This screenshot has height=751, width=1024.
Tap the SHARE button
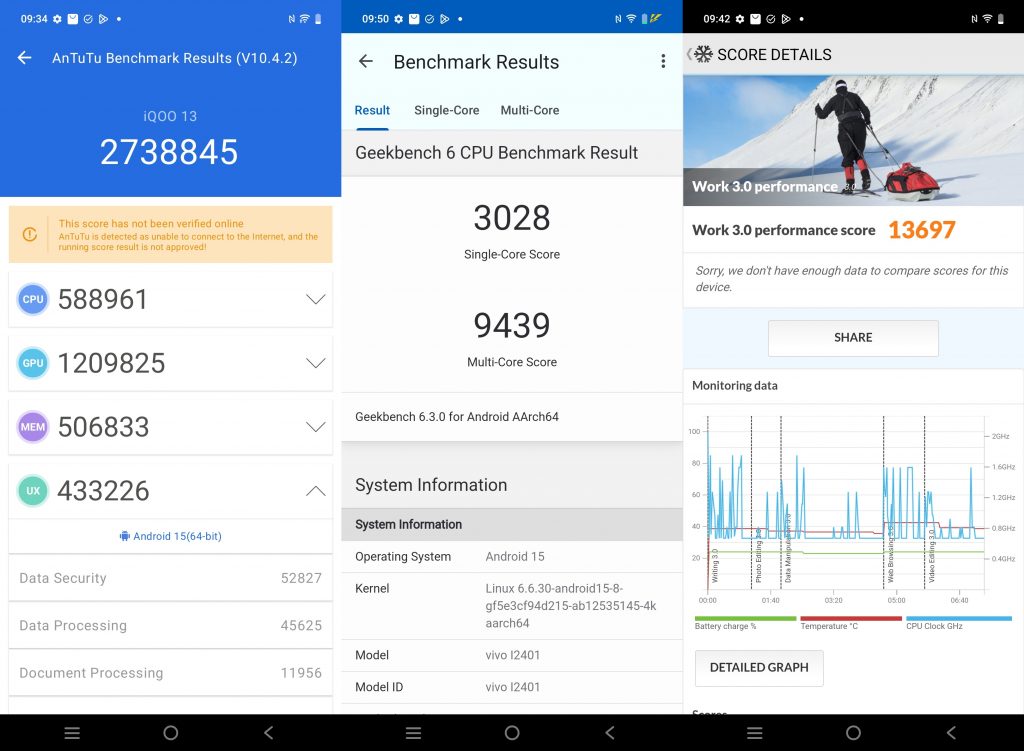853,338
